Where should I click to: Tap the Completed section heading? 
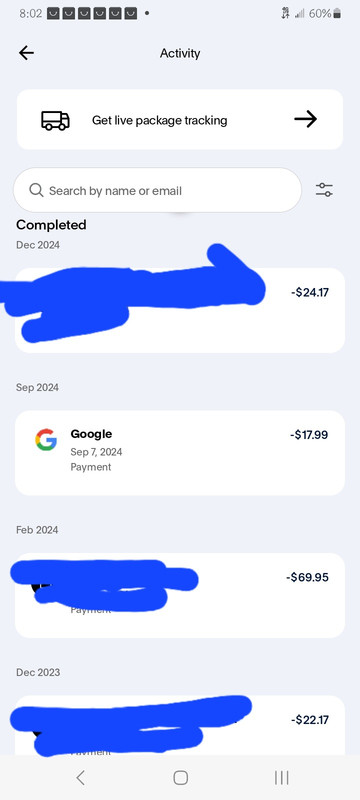pyautogui.click(x=51, y=224)
